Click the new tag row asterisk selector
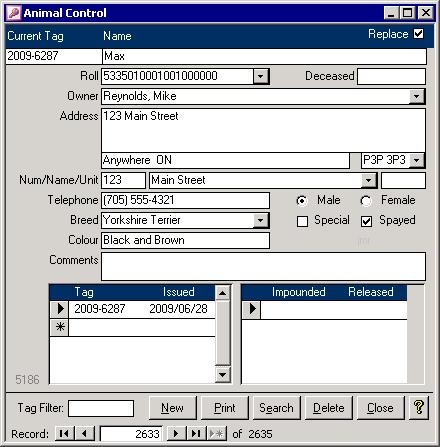 click(60, 327)
